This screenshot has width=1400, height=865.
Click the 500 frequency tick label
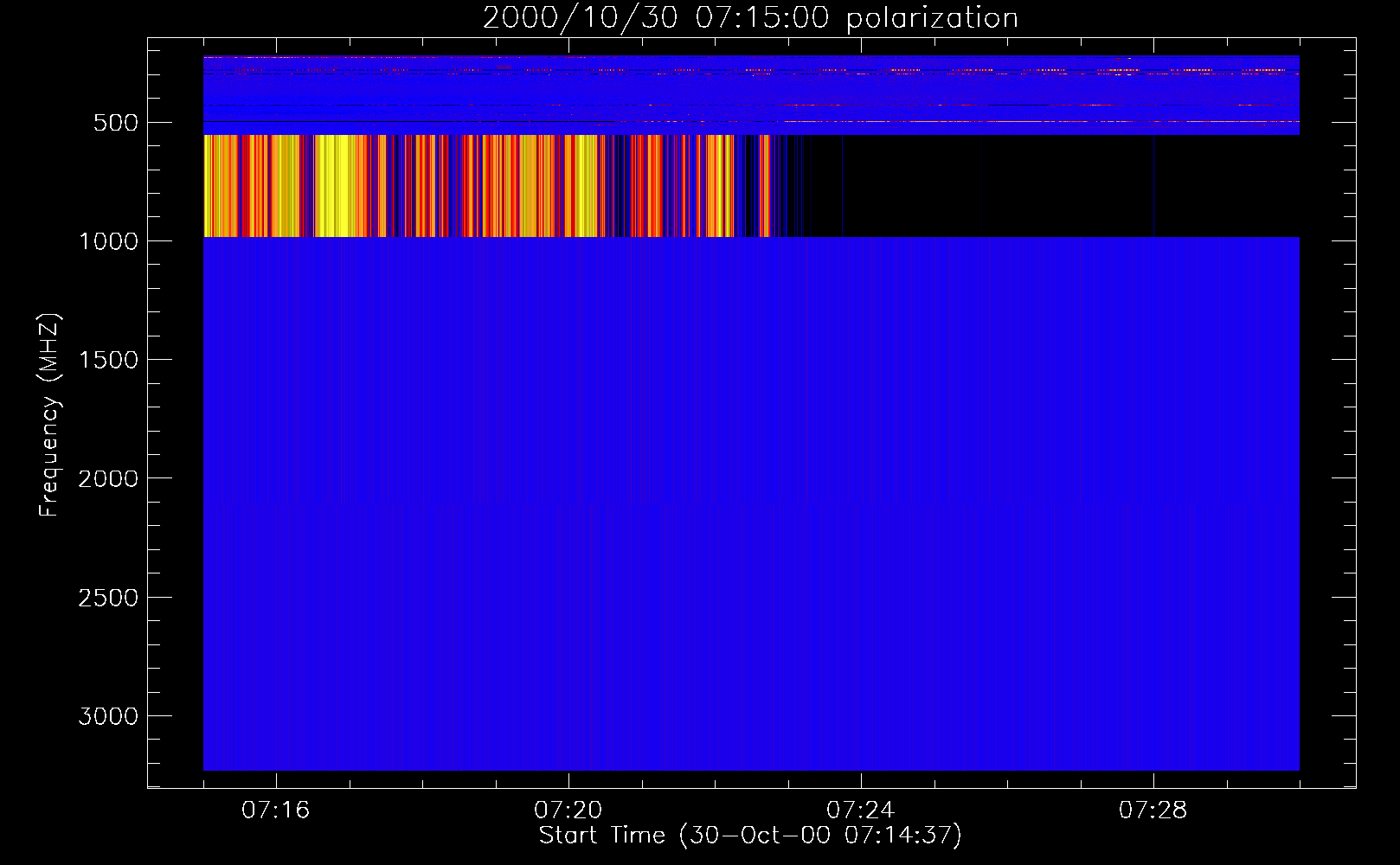click(116, 123)
